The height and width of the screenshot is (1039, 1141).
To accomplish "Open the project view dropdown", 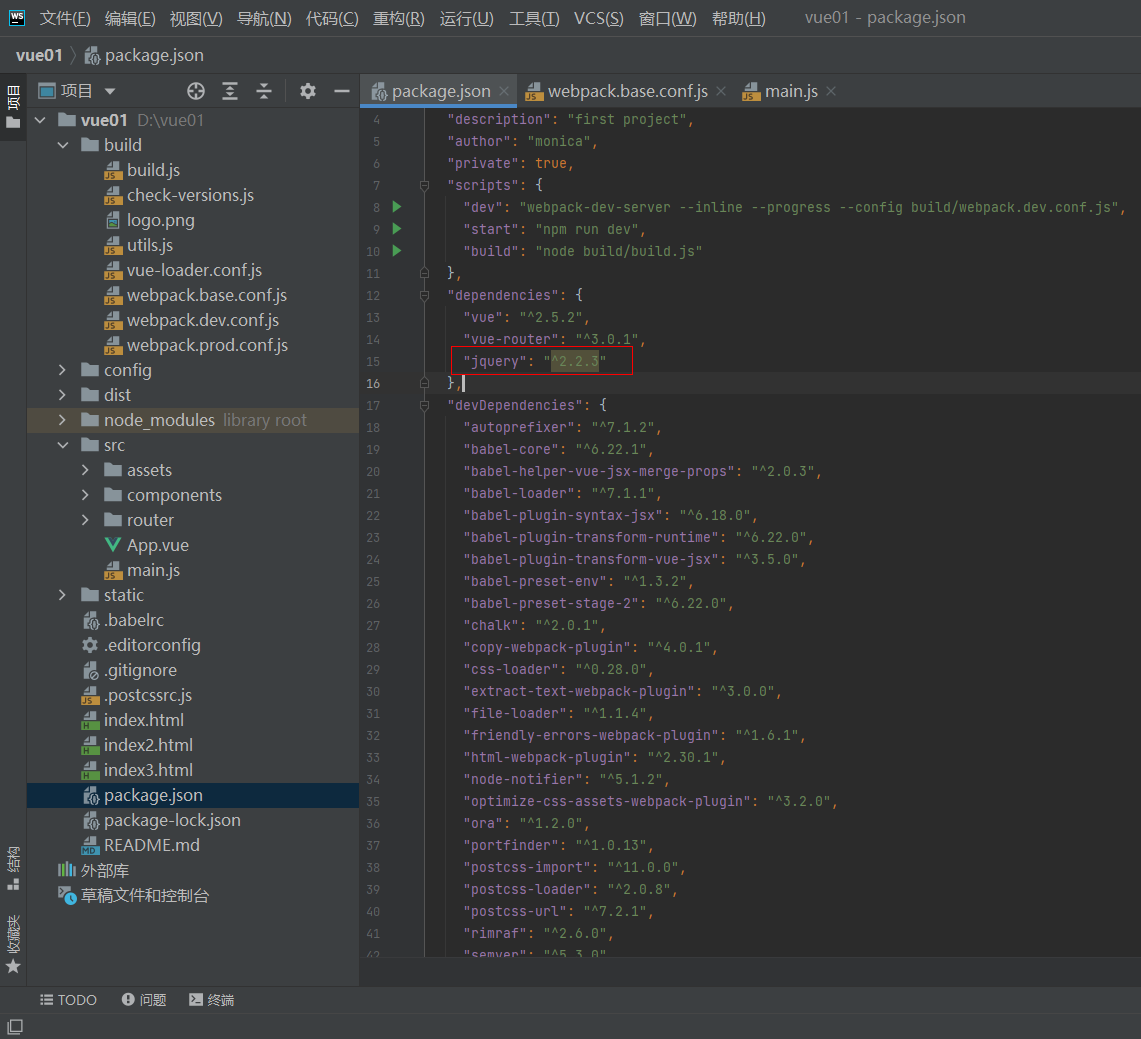I will (x=110, y=91).
